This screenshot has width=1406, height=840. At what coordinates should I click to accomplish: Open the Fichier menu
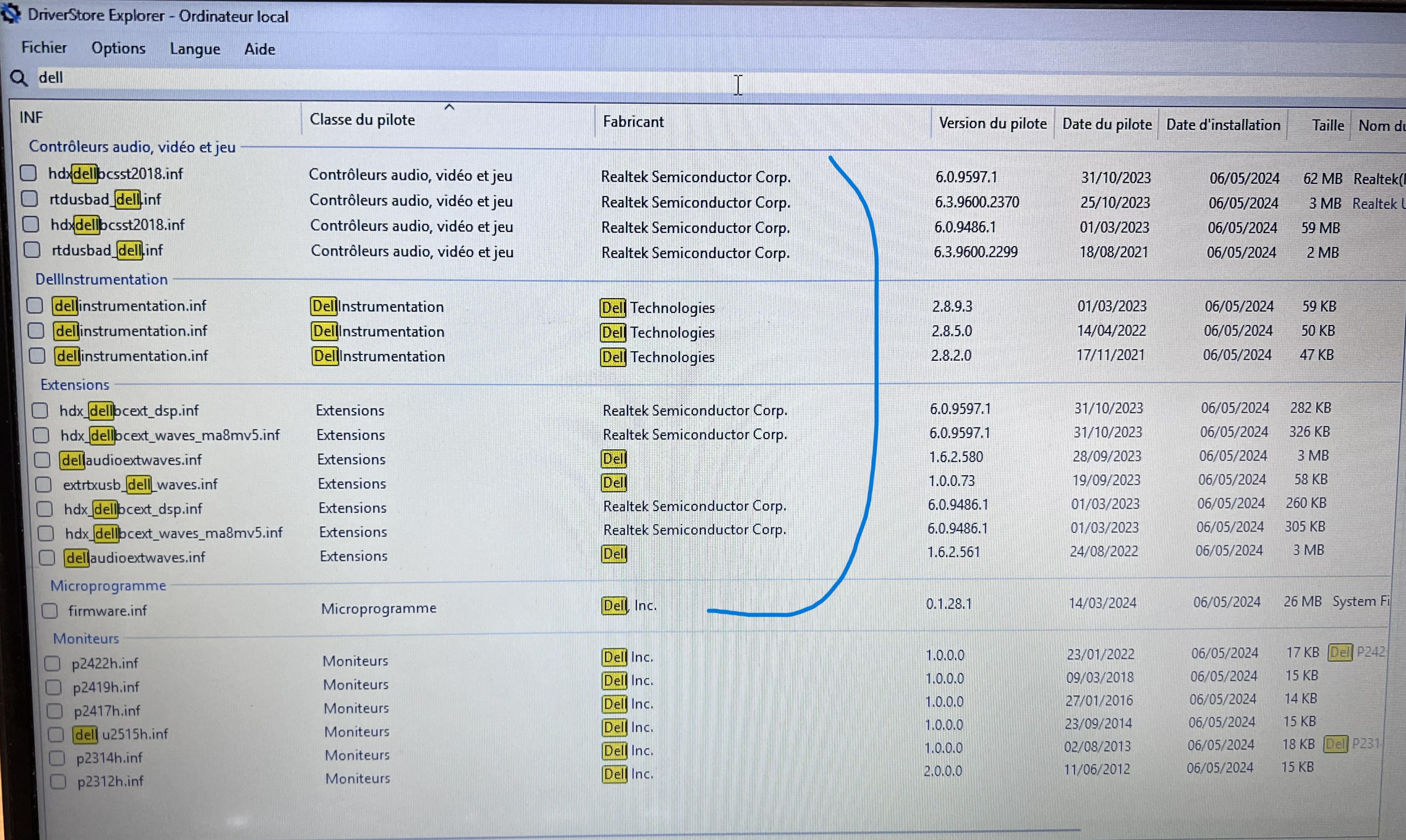44,48
